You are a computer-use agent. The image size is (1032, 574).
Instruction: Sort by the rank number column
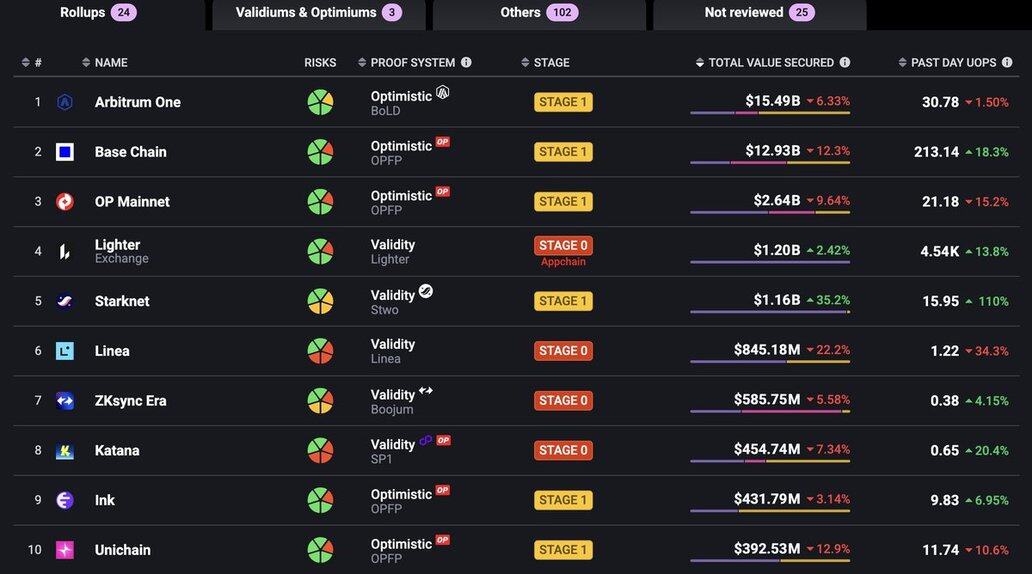32,62
